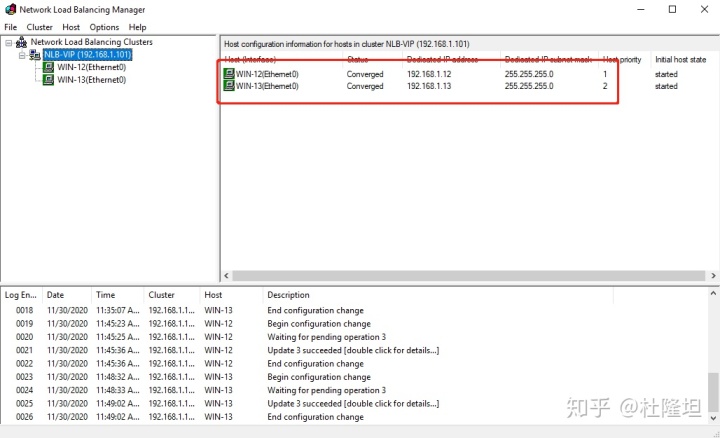Click dedicated IP 192.168.1.13
720x438 pixels.
pos(429,86)
